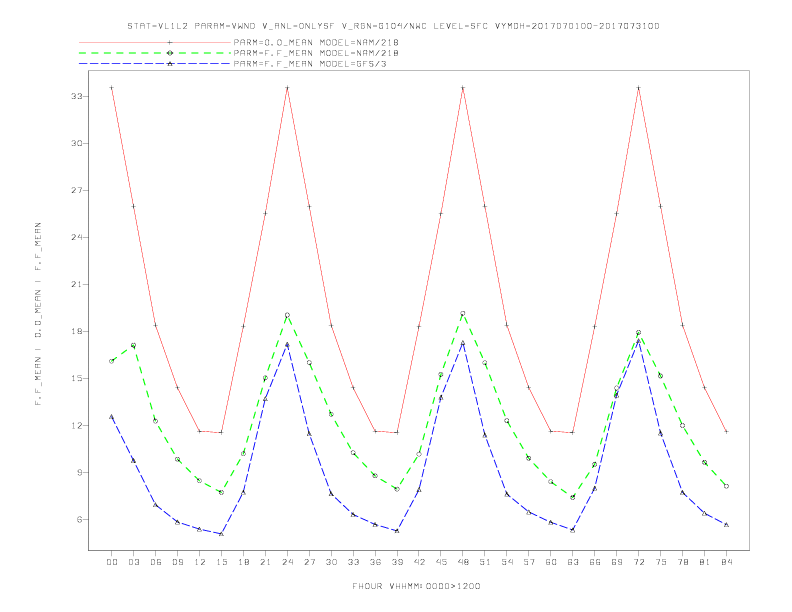Click the x-axis tick label 63
Screen dimensions: 792x612
click(573, 562)
